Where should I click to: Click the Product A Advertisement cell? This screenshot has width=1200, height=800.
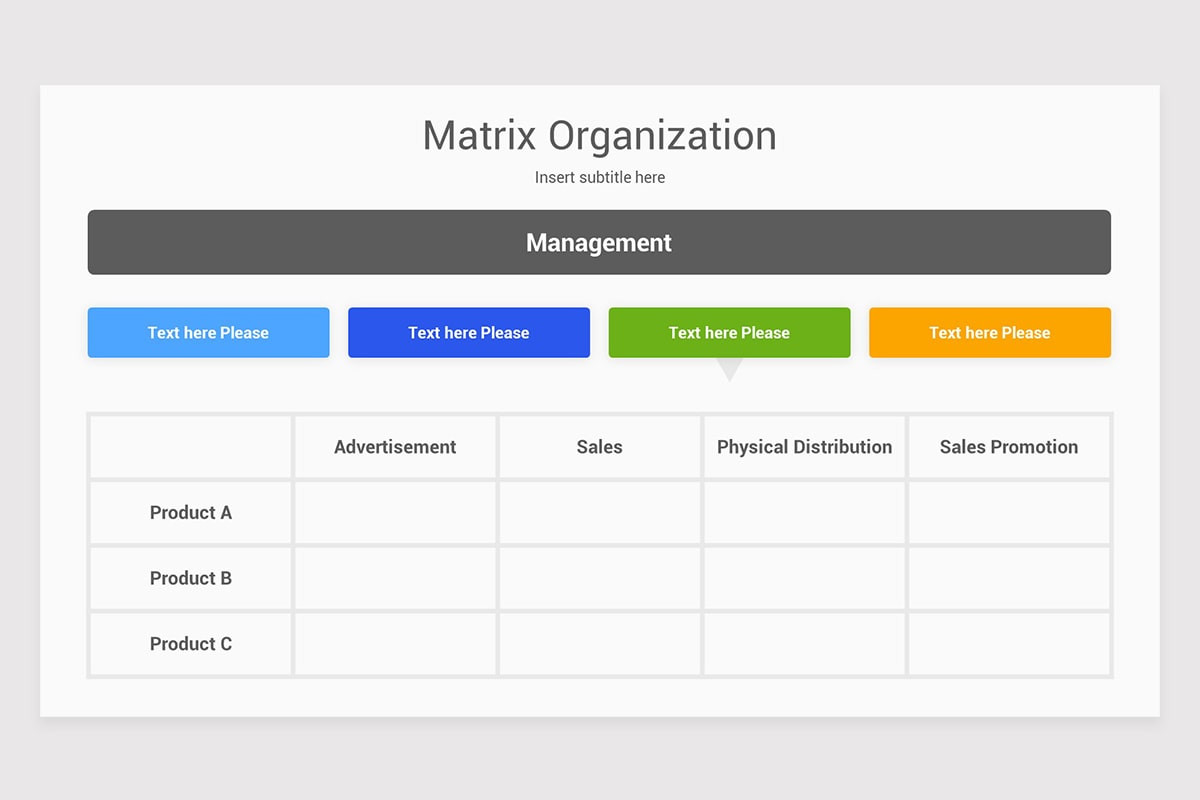pos(395,513)
